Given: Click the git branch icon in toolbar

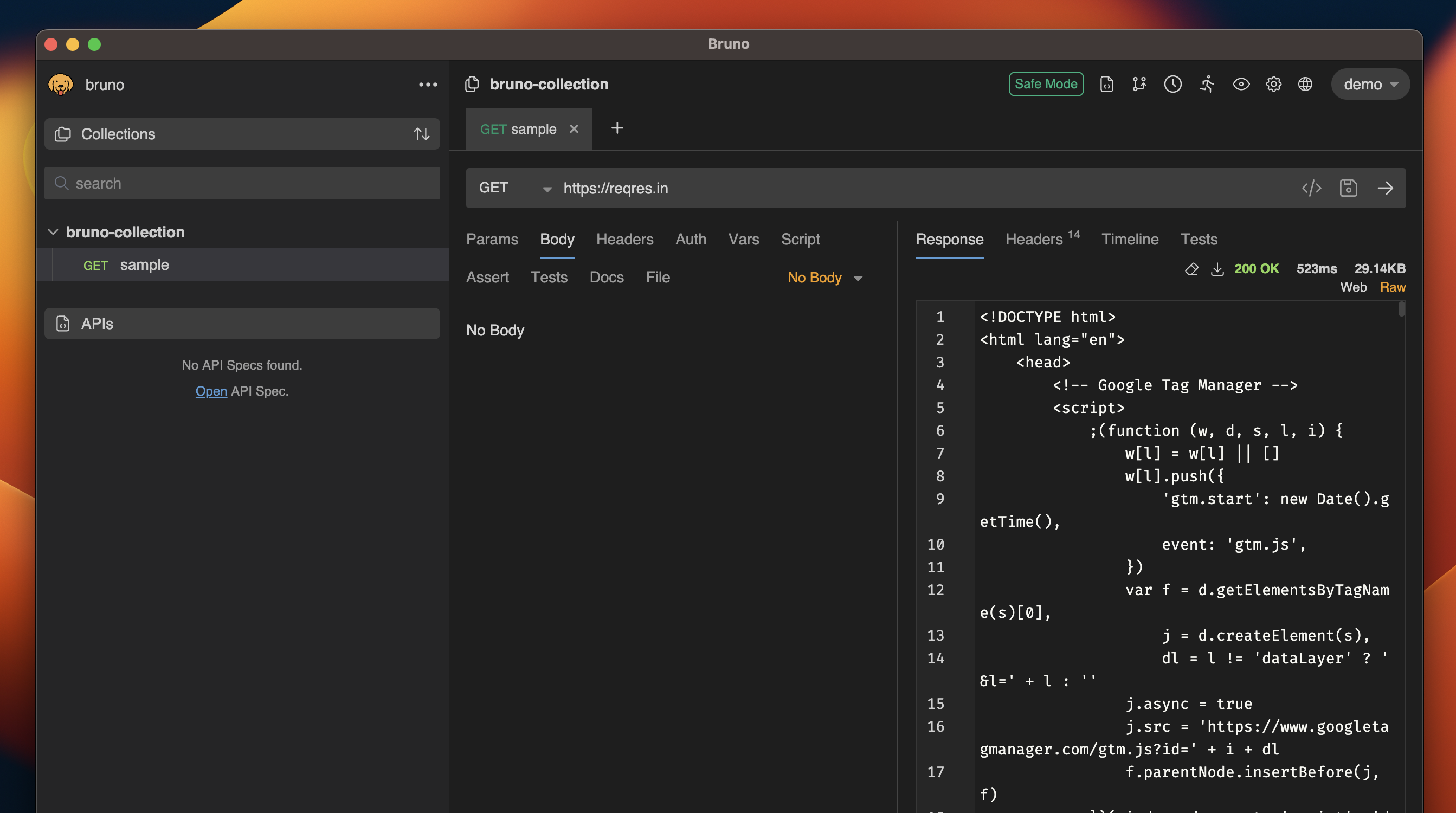Looking at the screenshot, I should (1139, 84).
